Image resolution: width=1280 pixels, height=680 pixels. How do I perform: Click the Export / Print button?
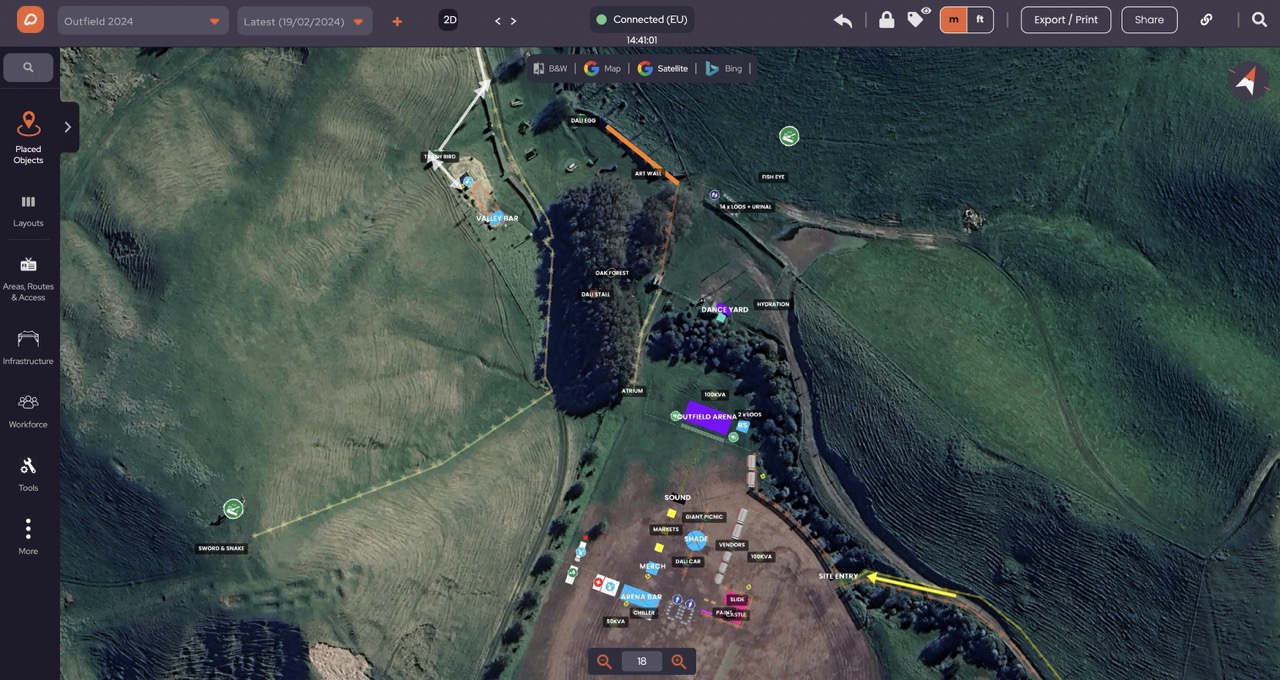click(x=1066, y=20)
